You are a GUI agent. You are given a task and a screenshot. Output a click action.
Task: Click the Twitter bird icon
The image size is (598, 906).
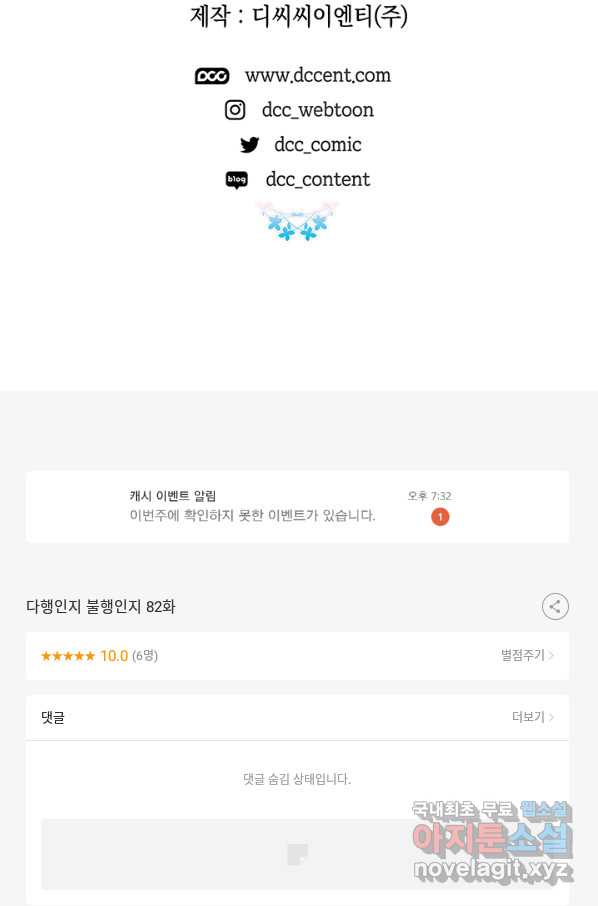pyautogui.click(x=249, y=144)
